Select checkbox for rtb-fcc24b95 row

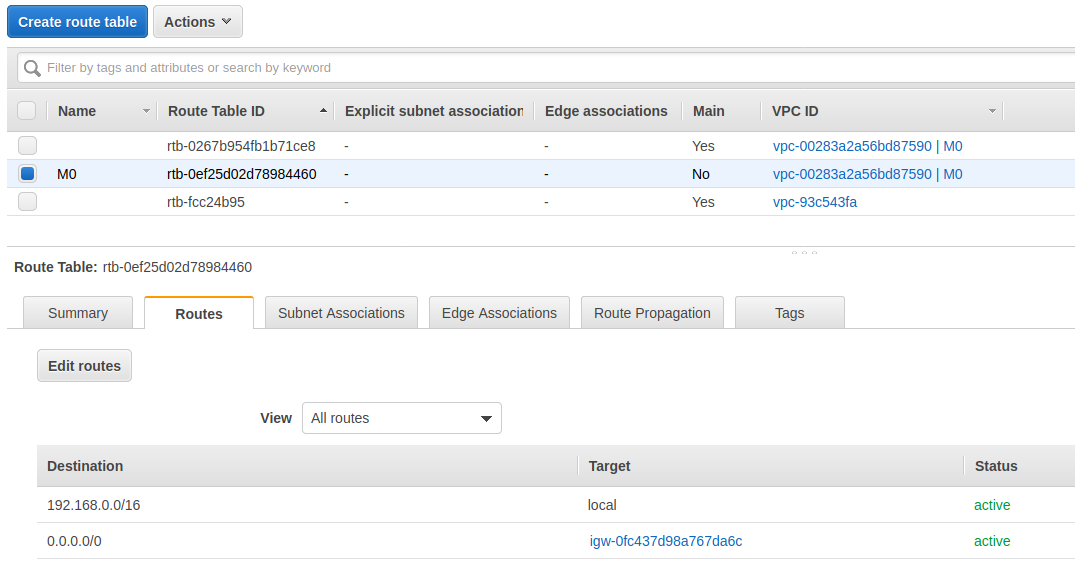point(27,202)
